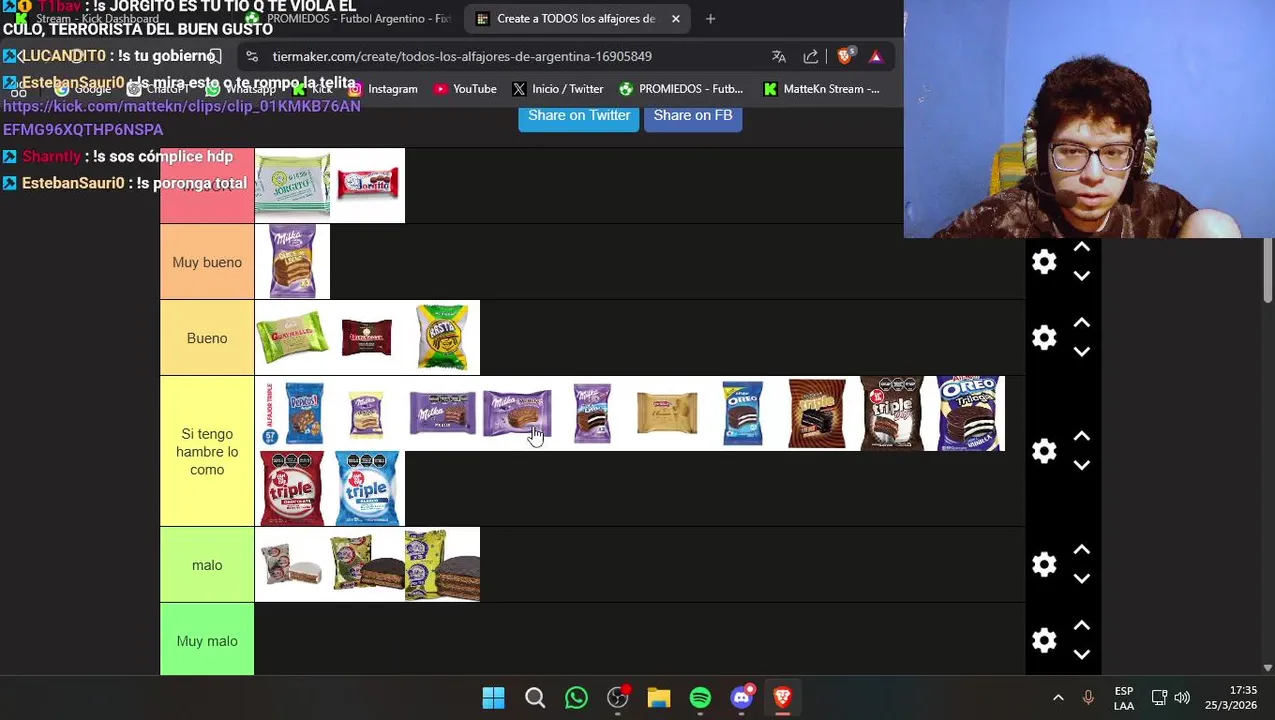Click the share page icon in address bar

click(811, 57)
